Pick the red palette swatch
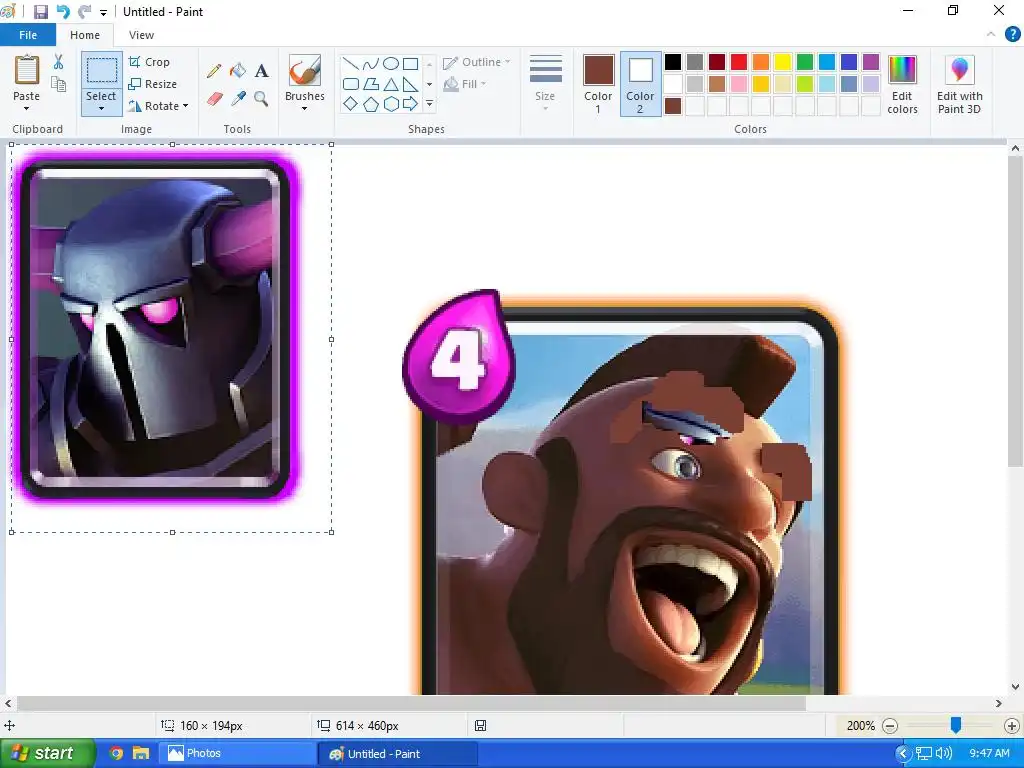This screenshot has height=768, width=1024. pos(739,62)
